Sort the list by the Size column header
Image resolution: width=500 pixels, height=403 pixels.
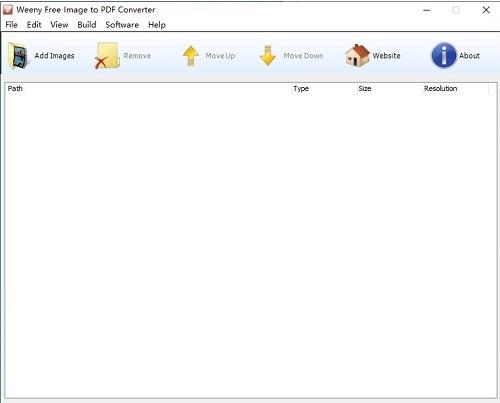click(x=388, y=89)
